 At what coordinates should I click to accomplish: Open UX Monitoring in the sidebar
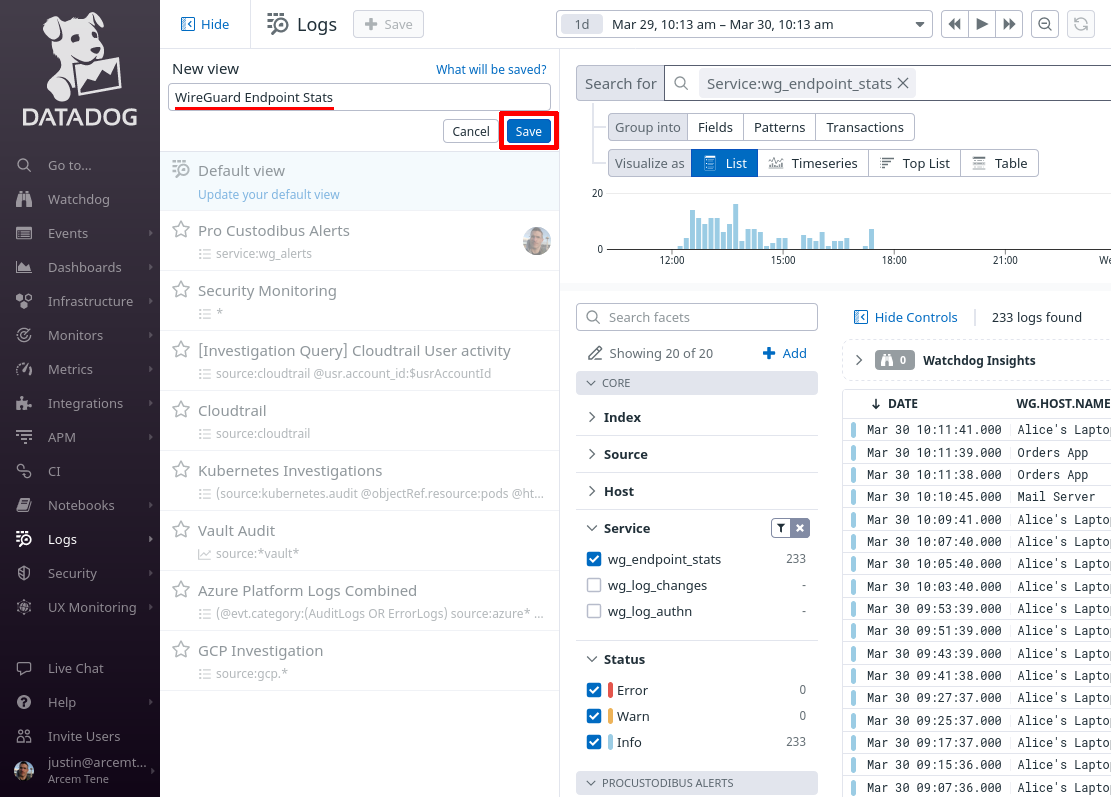pyautogui.click(x=92, y=607)
